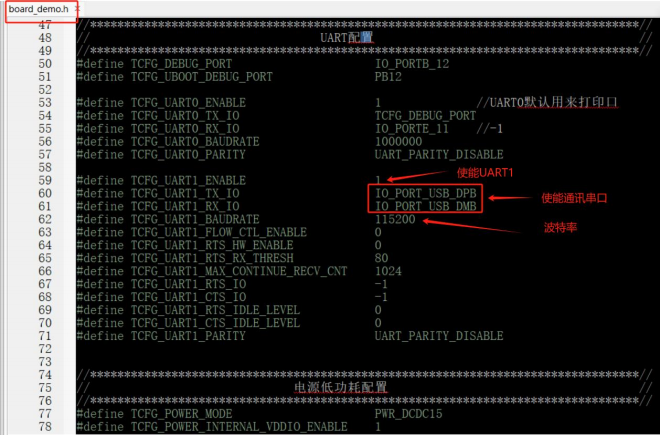Select the IO_PORT_USB_DPB value
The image size is (660, 435).
pyautogui.click(x=426, y=194)
